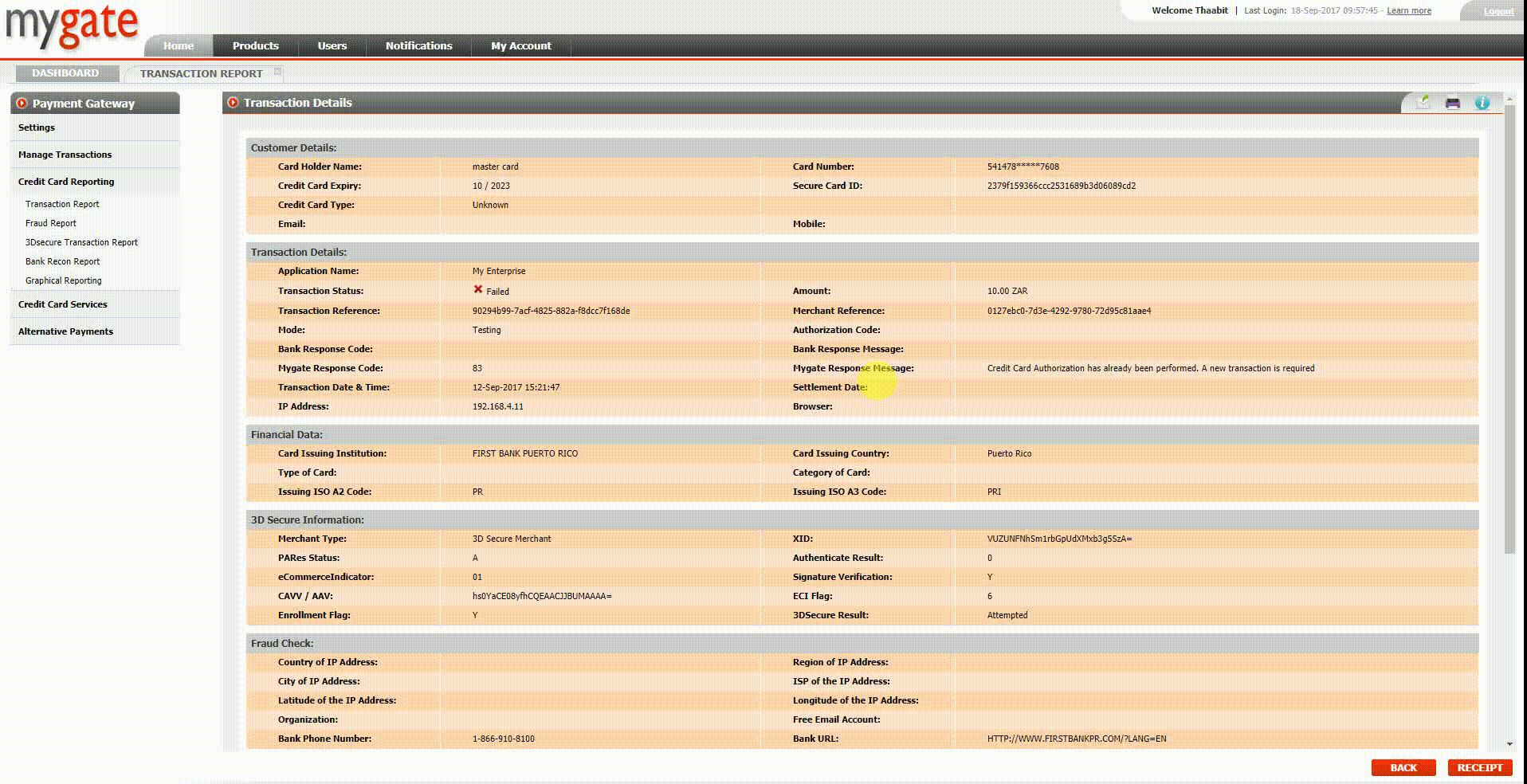Close the Transaction Report tab

pos(278,72)
